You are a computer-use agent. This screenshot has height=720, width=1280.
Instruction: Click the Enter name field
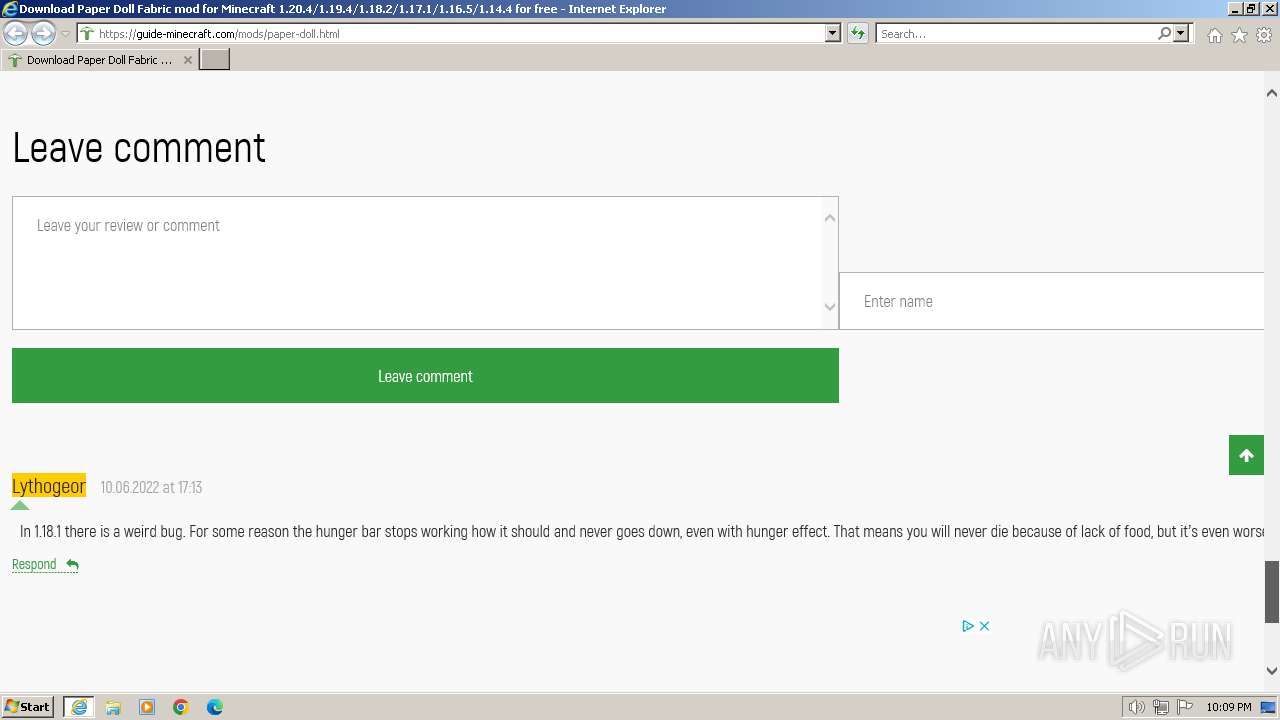(x=1052, y=301)
